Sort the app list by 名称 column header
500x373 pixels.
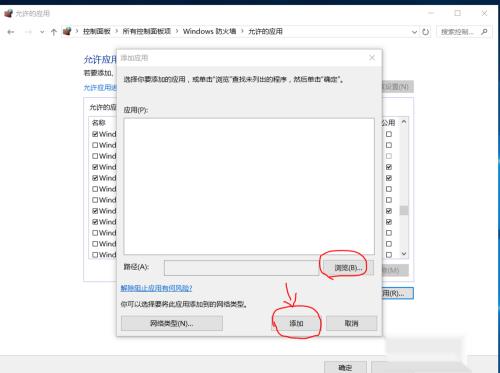point(99,123)
